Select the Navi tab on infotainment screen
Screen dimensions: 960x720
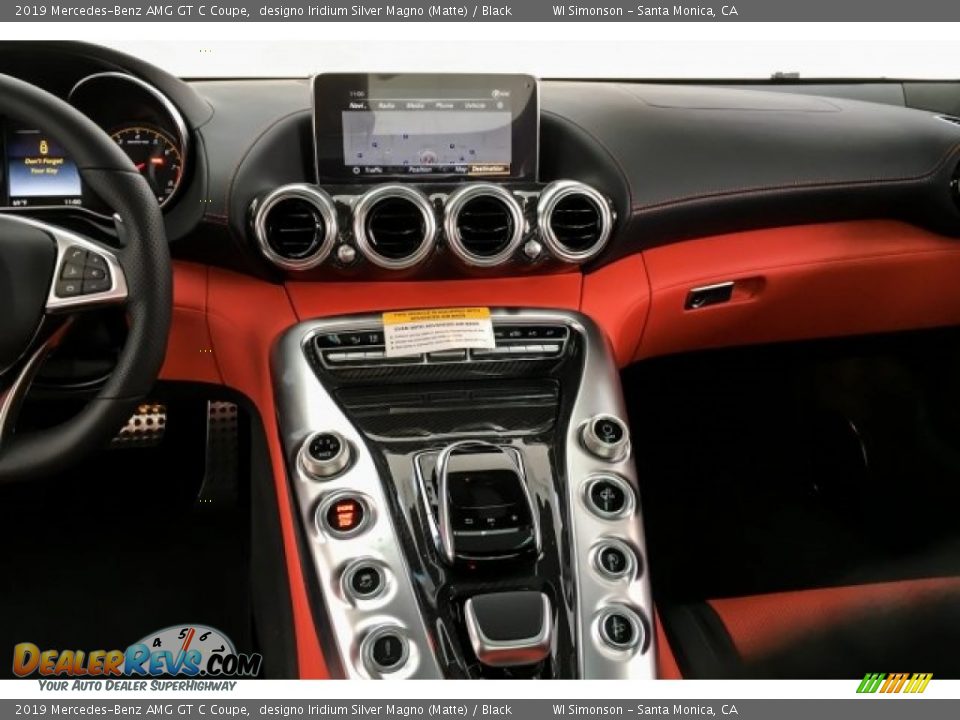point(358,105)
